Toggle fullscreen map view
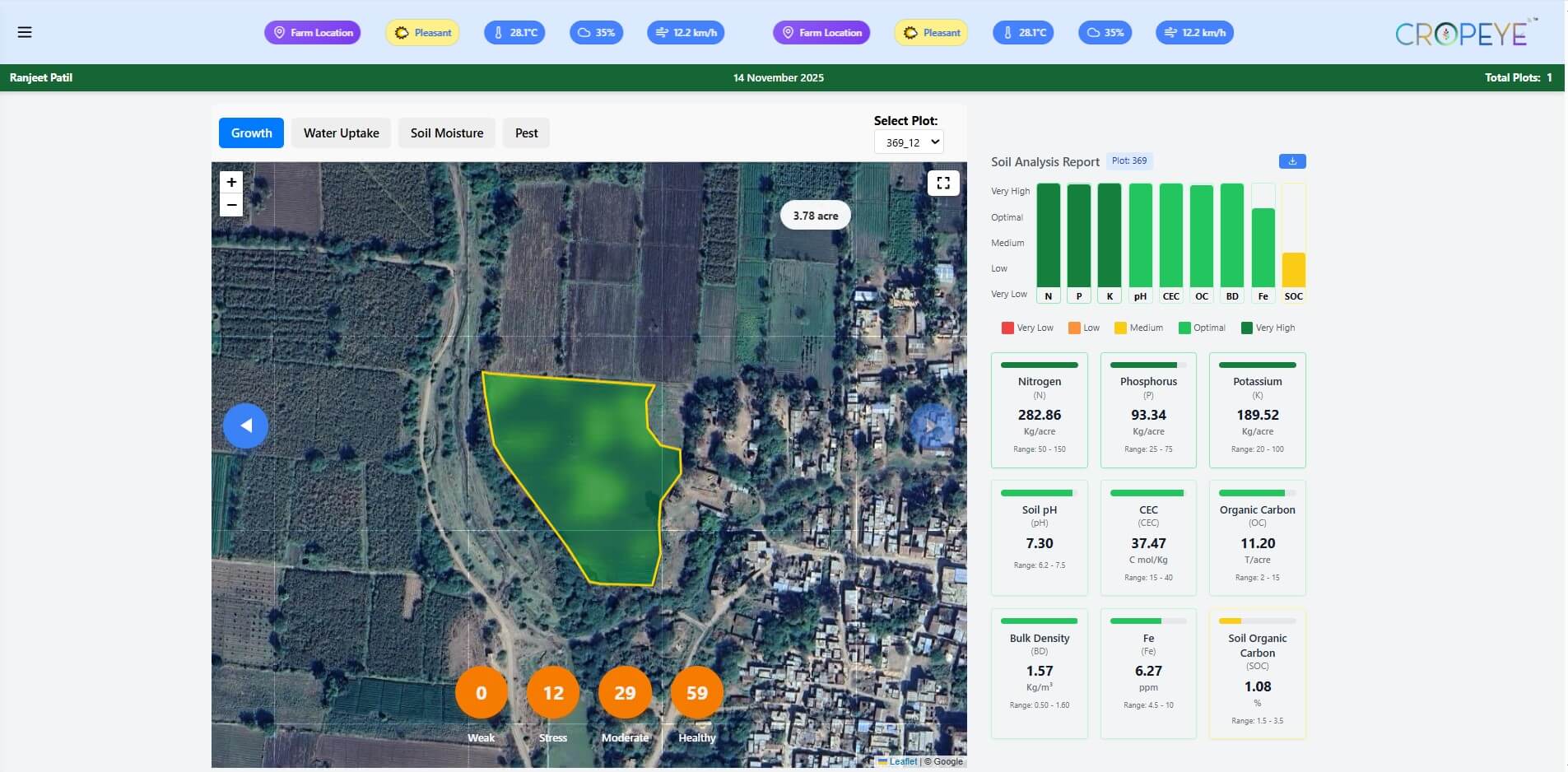Viewport: 1568px width, 772px height. 943,183
